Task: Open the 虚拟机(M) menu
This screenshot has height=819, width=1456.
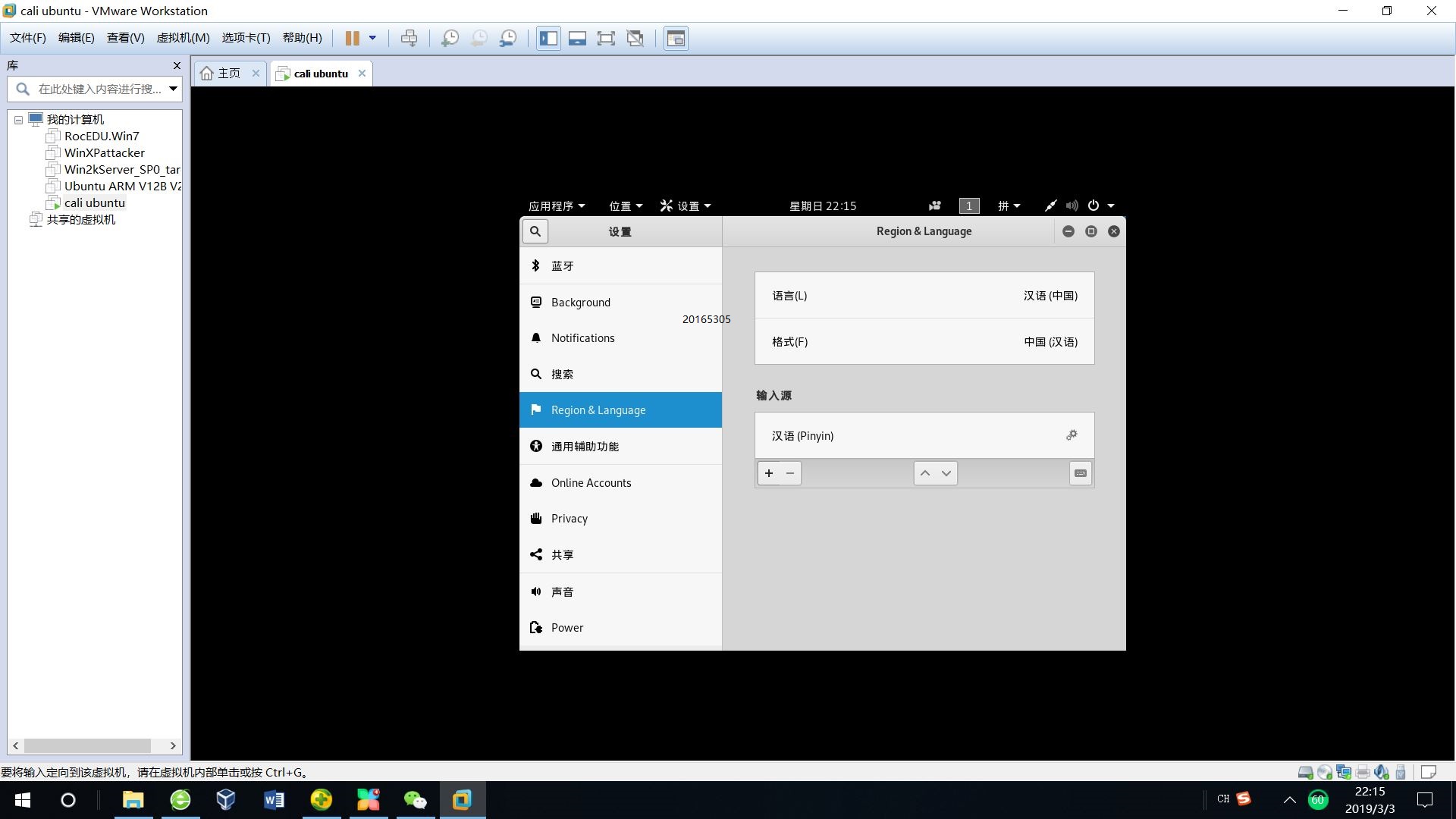Action: (x=183, y=38)
